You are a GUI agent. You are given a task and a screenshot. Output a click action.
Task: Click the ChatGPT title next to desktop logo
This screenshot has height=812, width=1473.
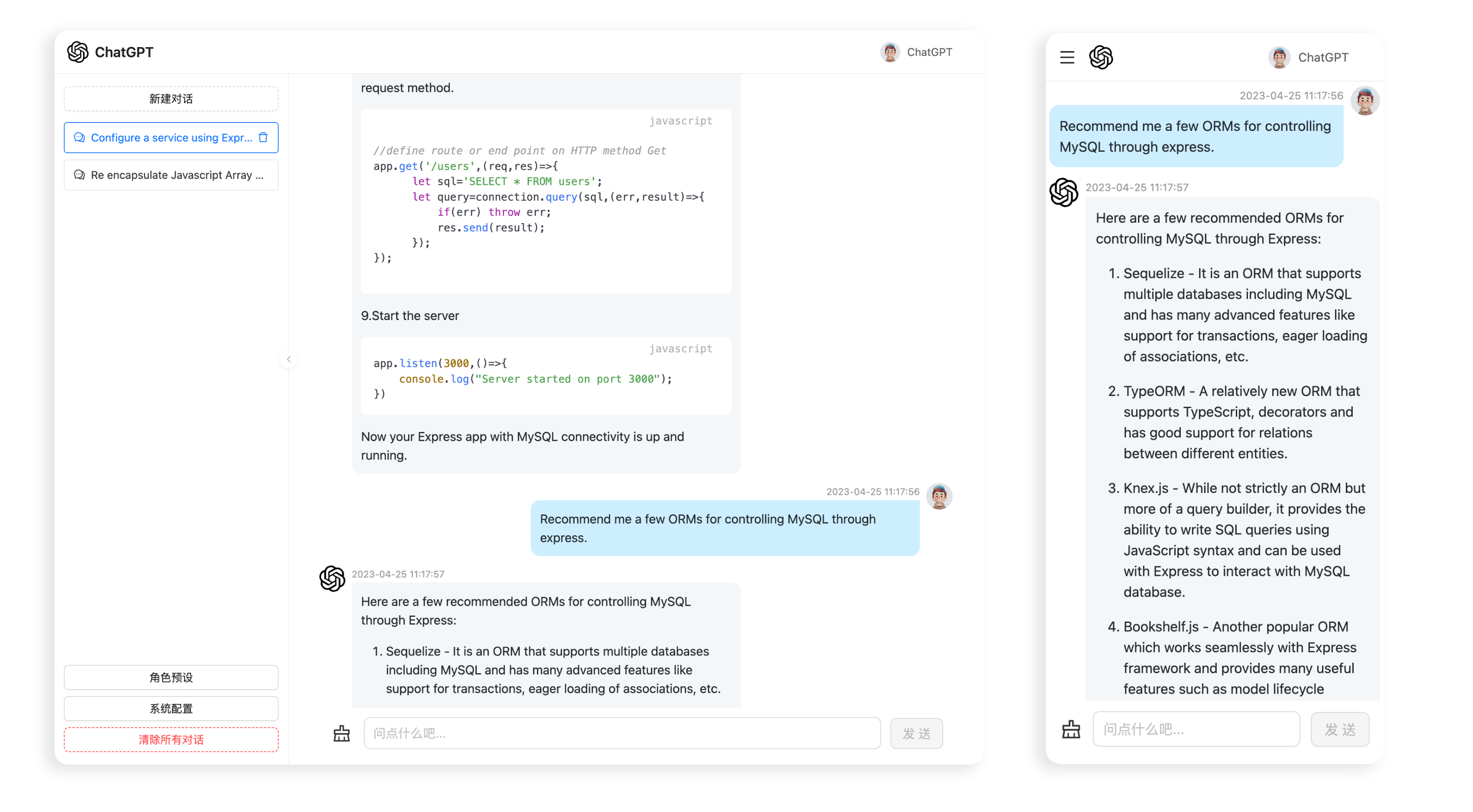coord(124,52)
